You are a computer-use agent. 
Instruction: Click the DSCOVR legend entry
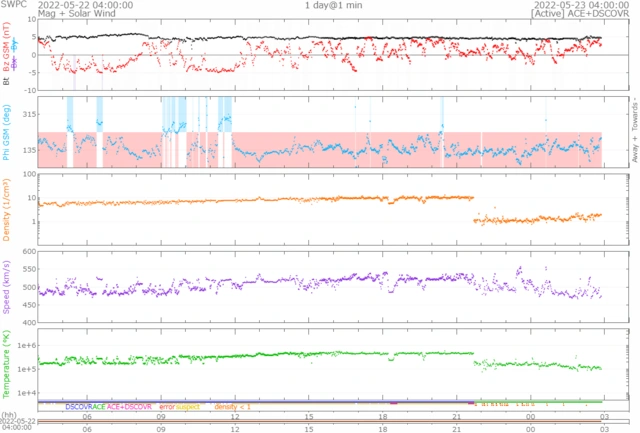click(x=79, y=407)
